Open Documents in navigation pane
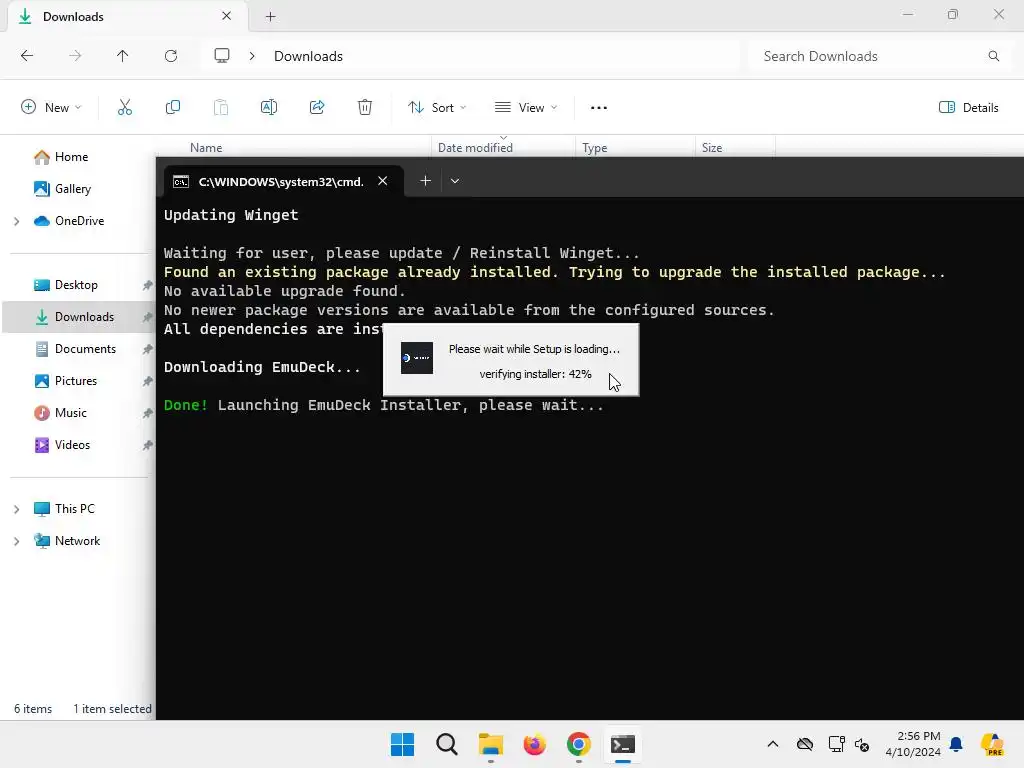The width and height of the screenshot is (1024, 768). point(74,349)
